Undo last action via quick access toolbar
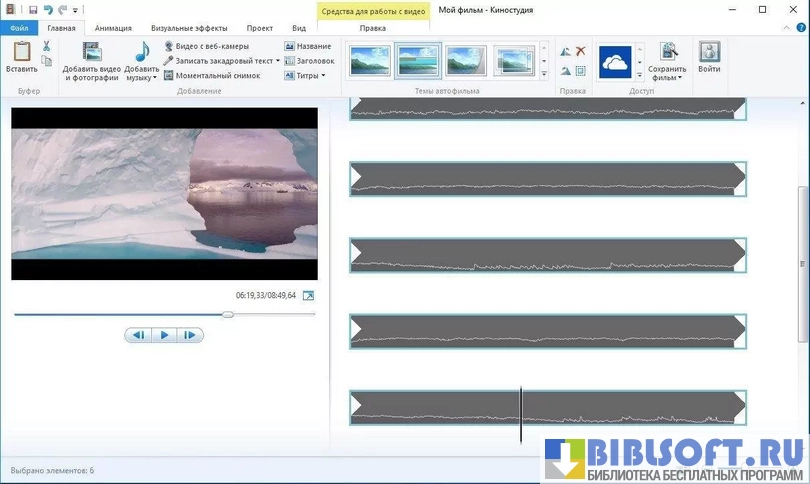Screen dimensions: 810x484 47,10
